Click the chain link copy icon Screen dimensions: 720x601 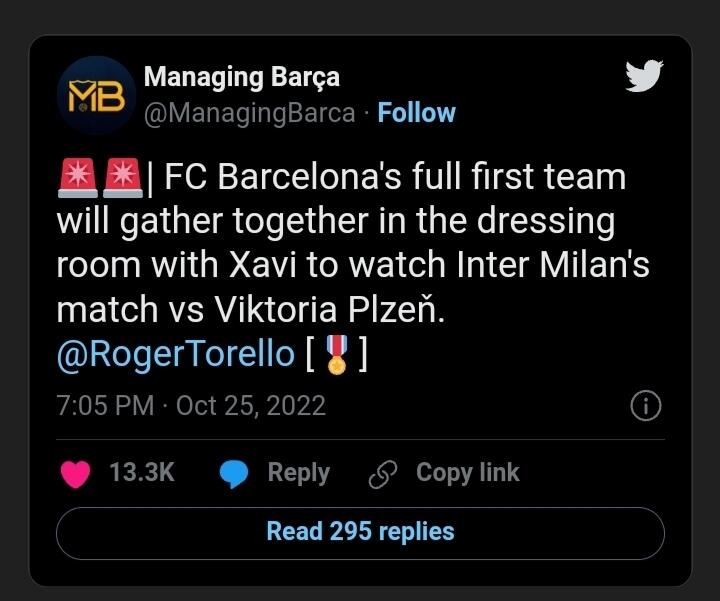(383, 474)
